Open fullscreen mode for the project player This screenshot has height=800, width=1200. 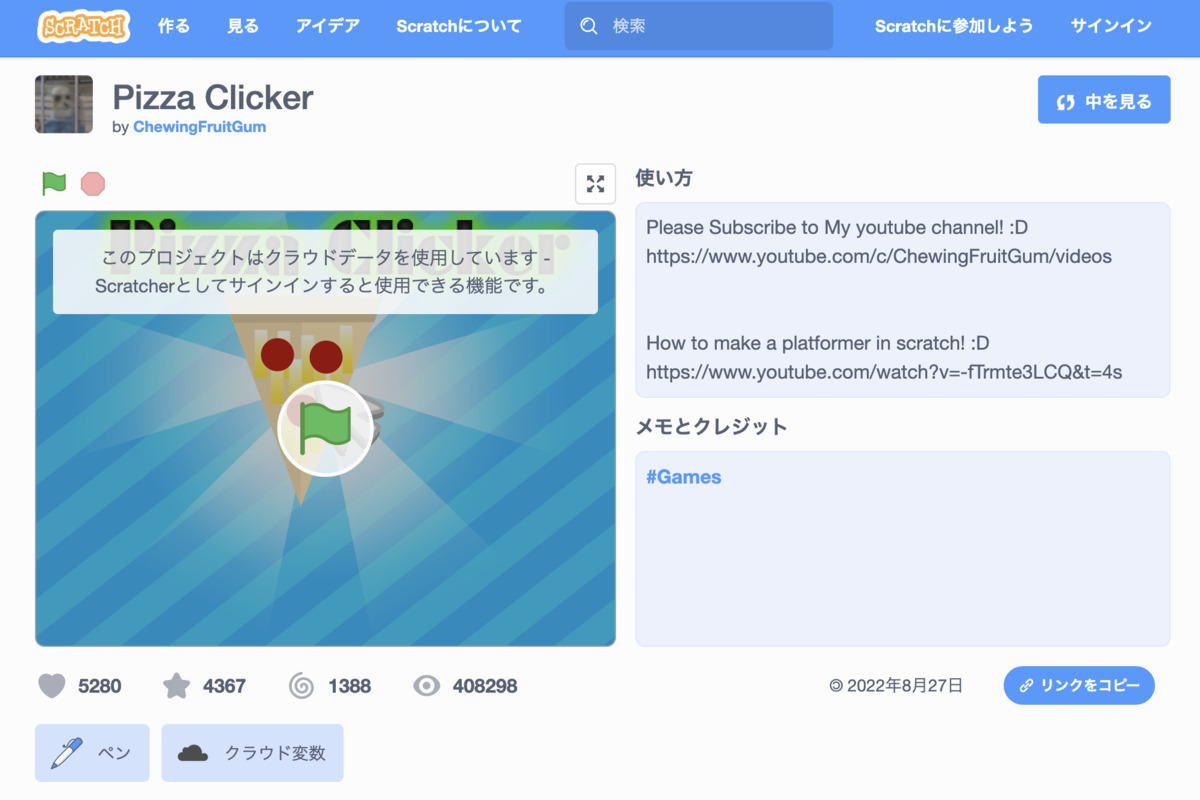coord(595,184)
